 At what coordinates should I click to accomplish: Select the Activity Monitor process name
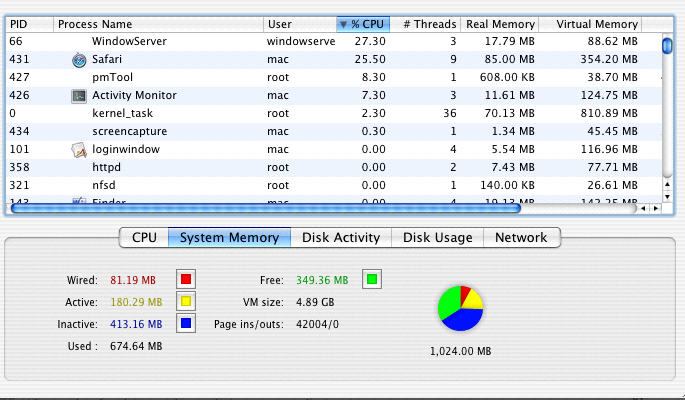(x=134, y=95)
